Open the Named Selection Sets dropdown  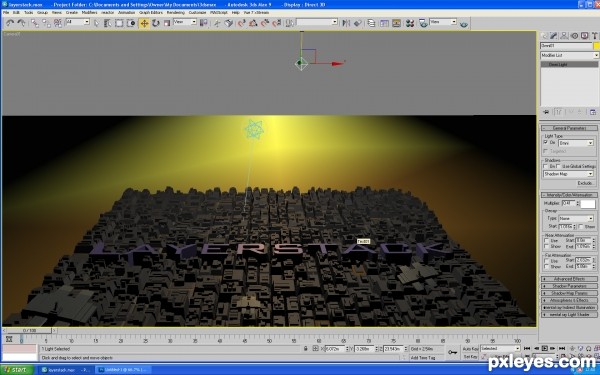tap(317, 22)
